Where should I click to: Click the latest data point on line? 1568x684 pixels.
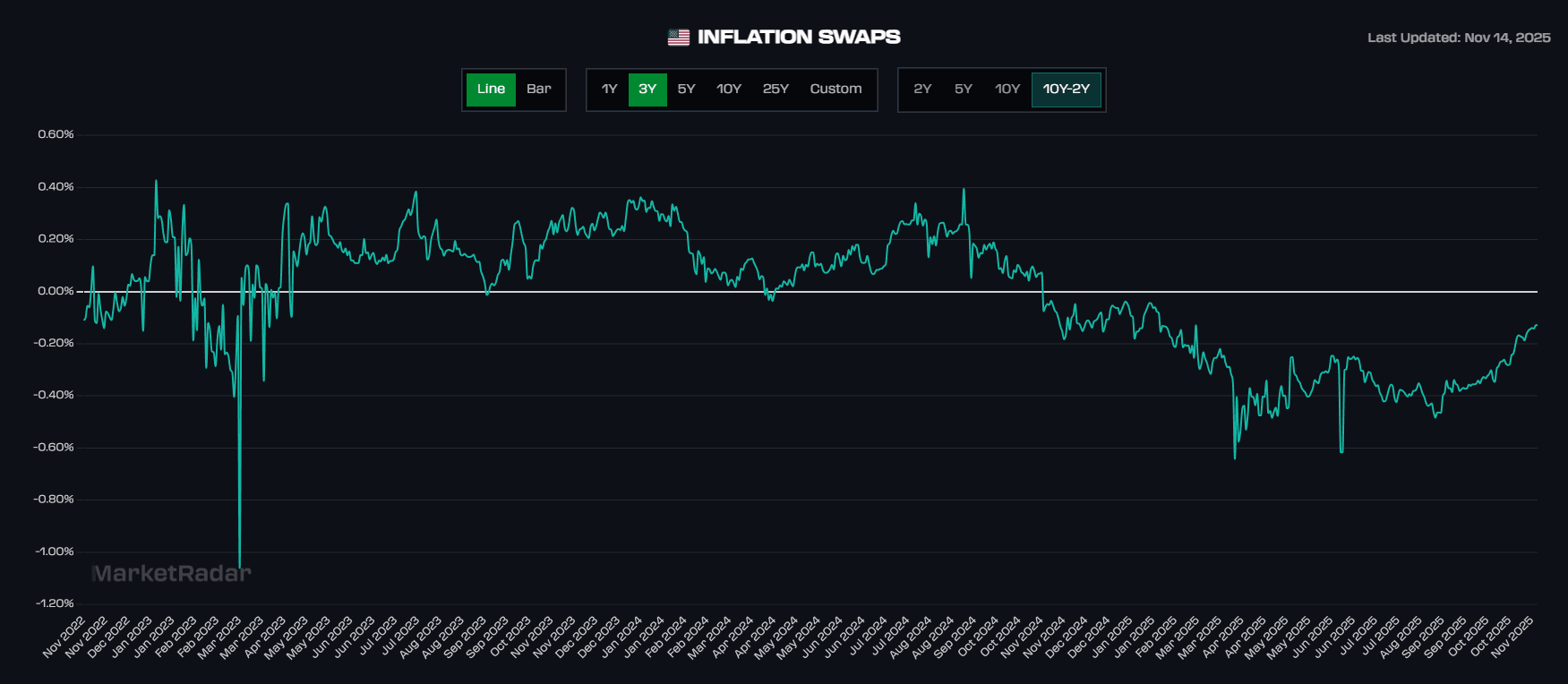(1537, 325)
